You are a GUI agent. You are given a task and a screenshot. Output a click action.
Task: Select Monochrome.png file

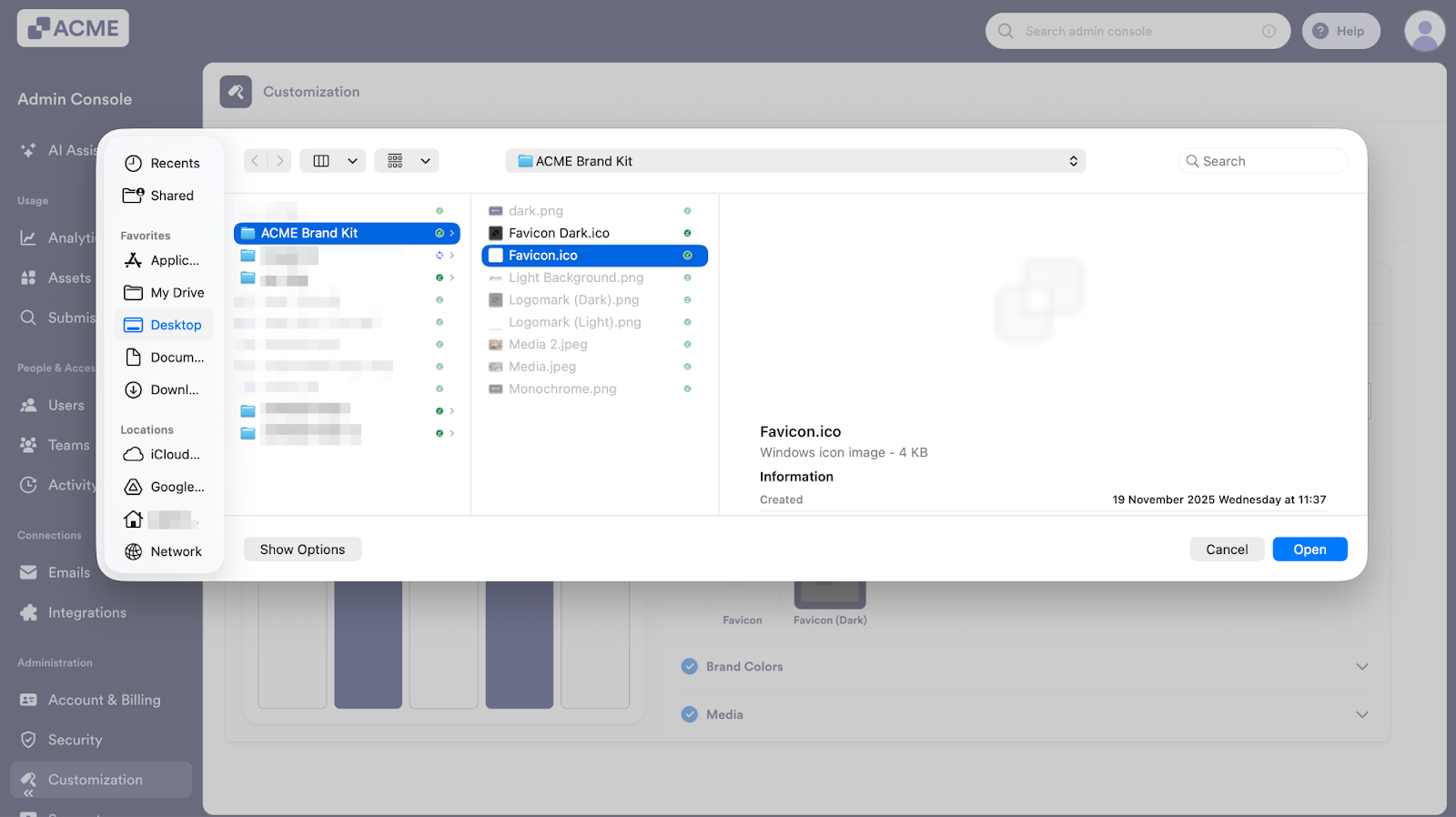(x=594, y=389)
